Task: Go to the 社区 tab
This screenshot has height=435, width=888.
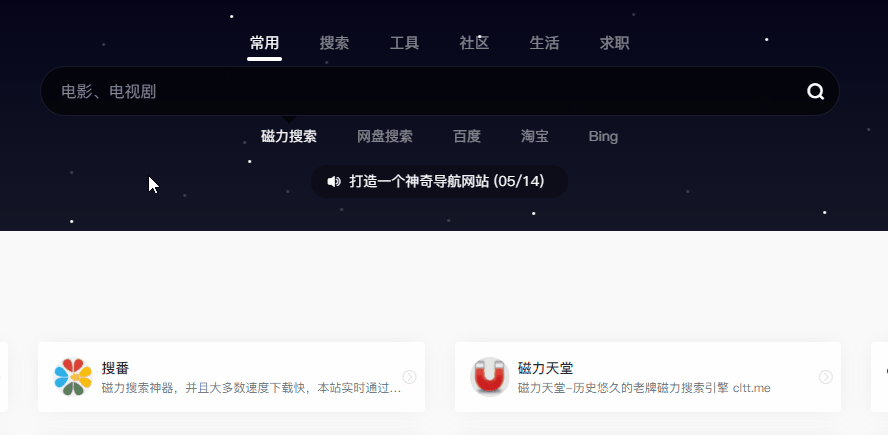Action: (x=474, y=43)
